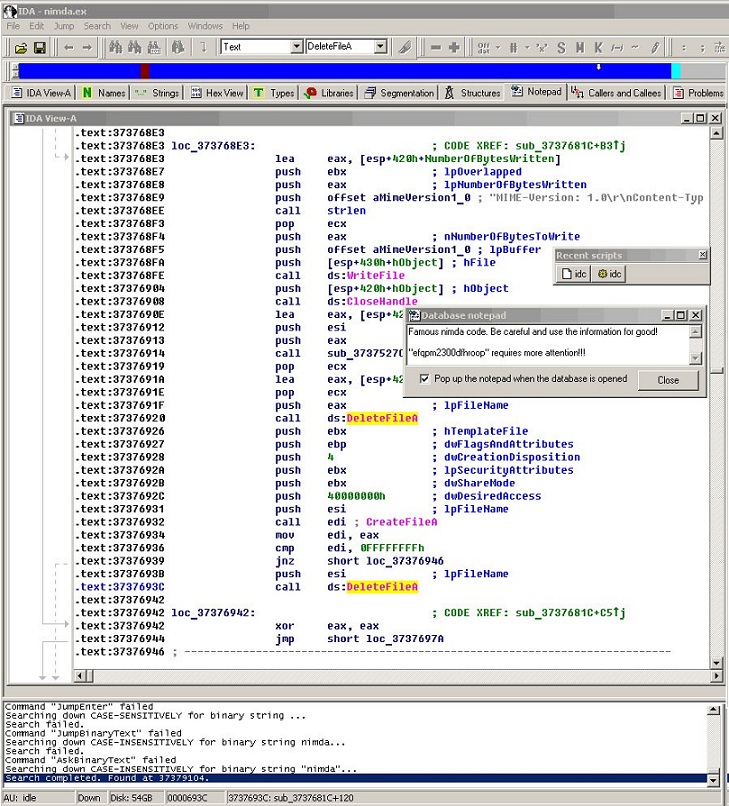Toggle 'Pop up the notepad' checkbox
This screenshot has height=806, width=729.
click(x=425, y=379)
